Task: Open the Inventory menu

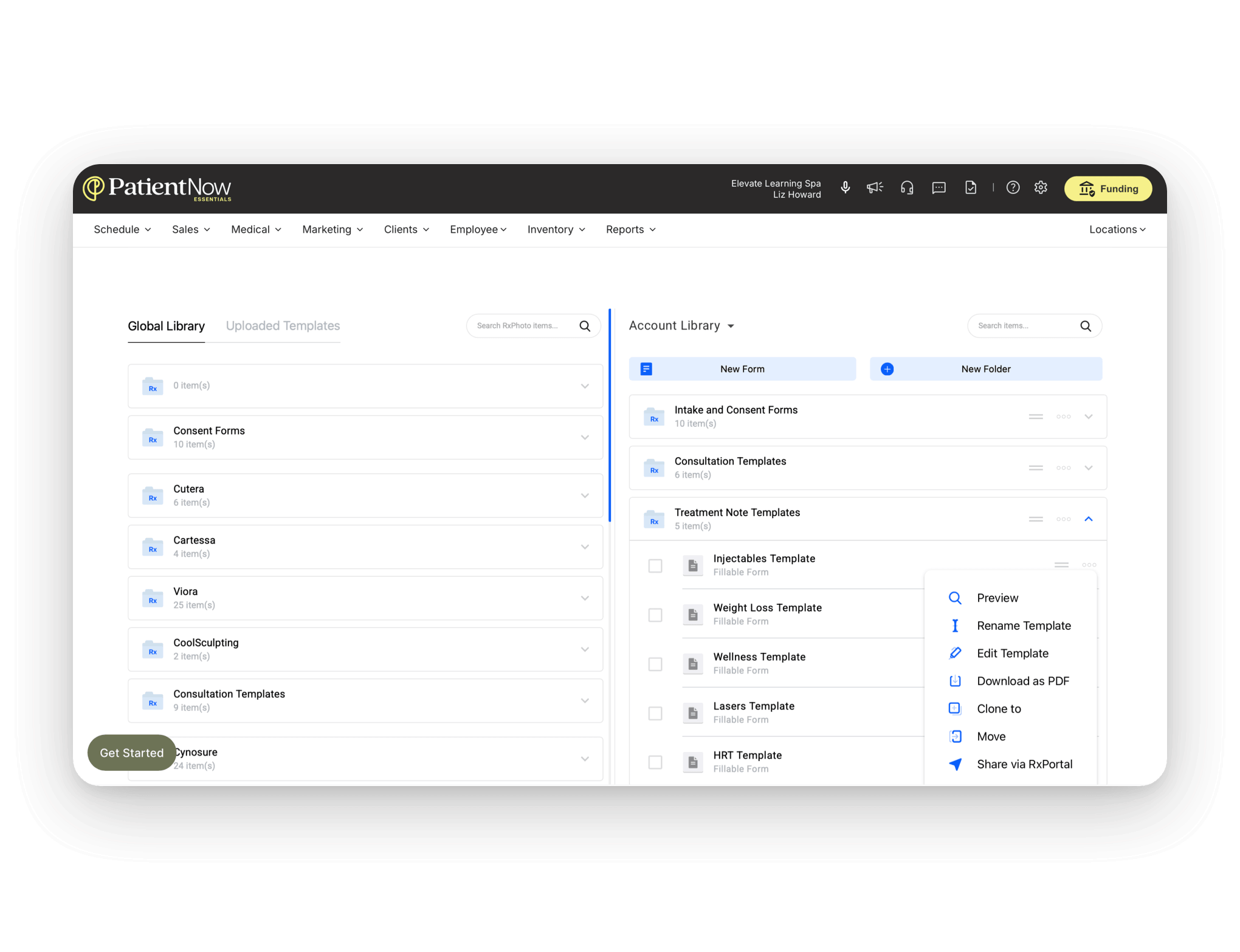Action: coord(556,230)
